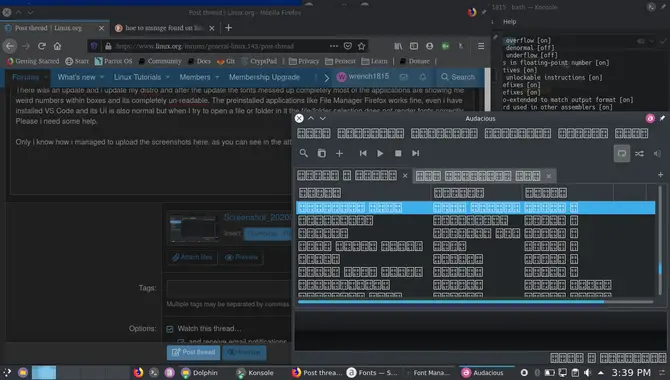Click the Audacious app icon in title bar

click(650, 118)
